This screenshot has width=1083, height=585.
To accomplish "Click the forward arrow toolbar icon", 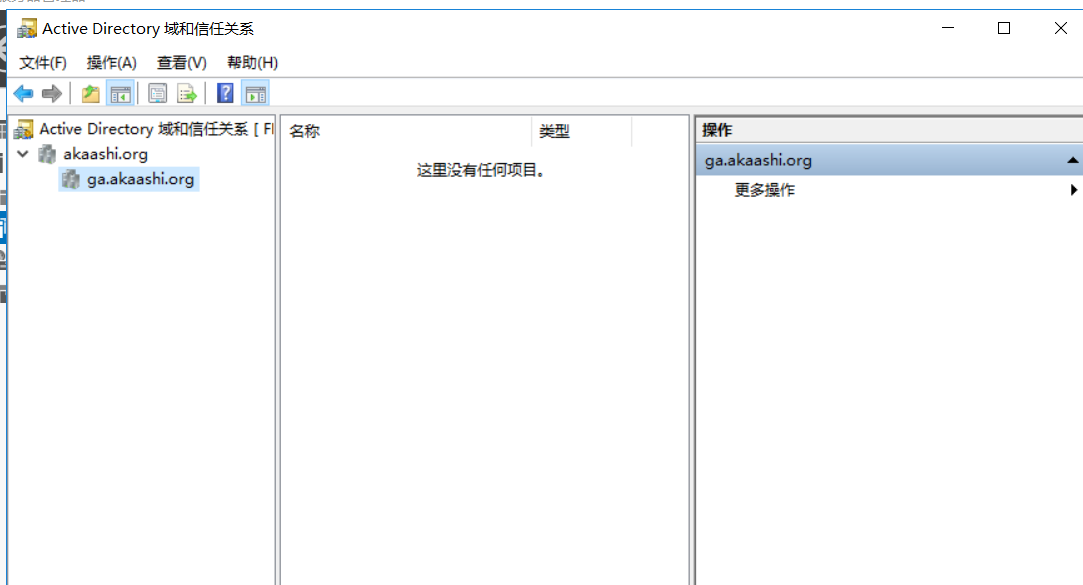I will 52,93.
